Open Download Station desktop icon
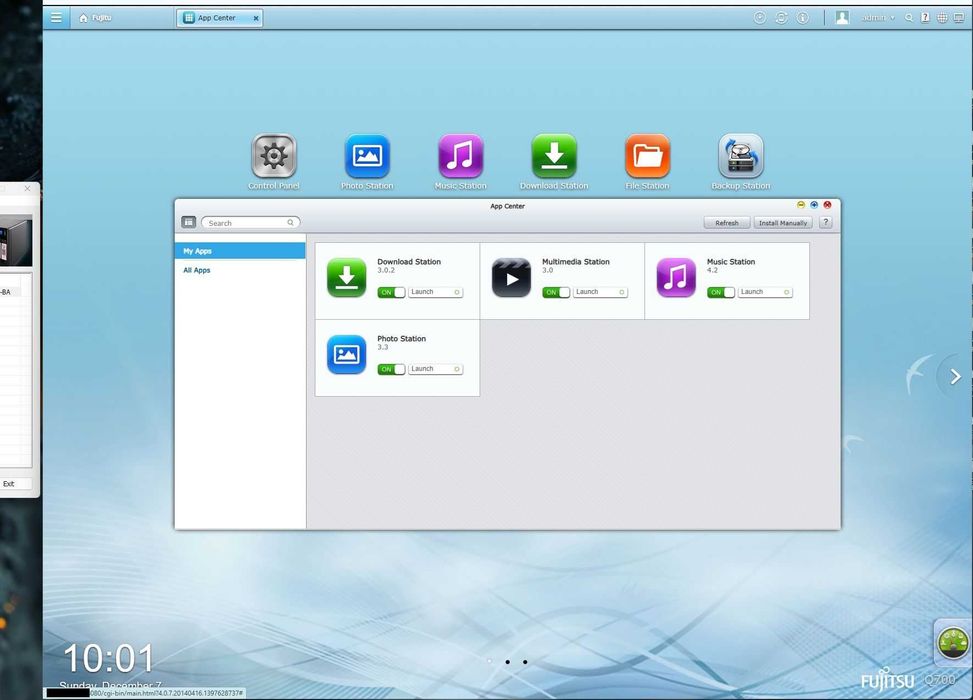This screenshot has width=973, height=700. (x=554, y=156)
